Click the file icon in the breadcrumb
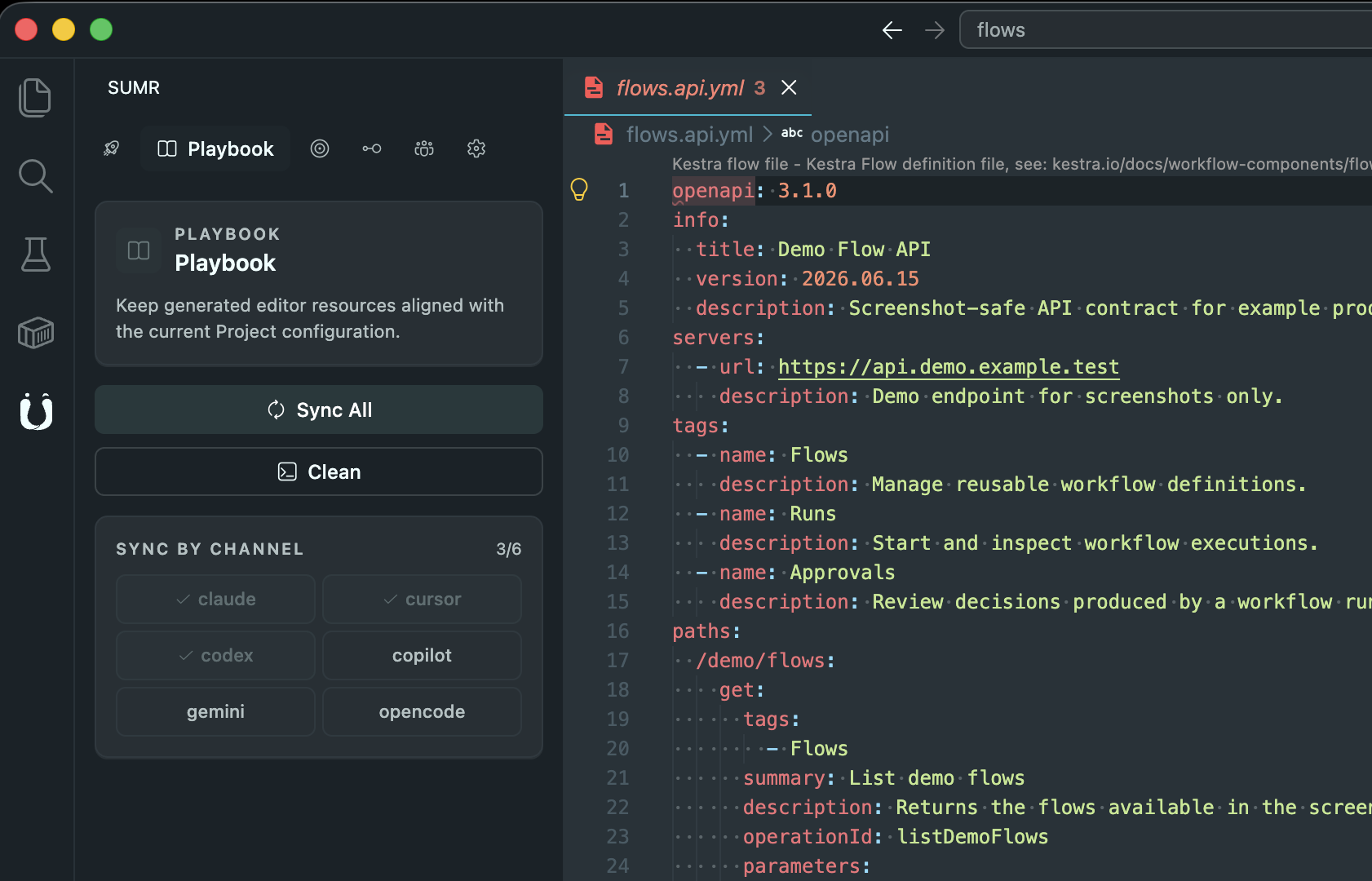 [x=604, y=134]
